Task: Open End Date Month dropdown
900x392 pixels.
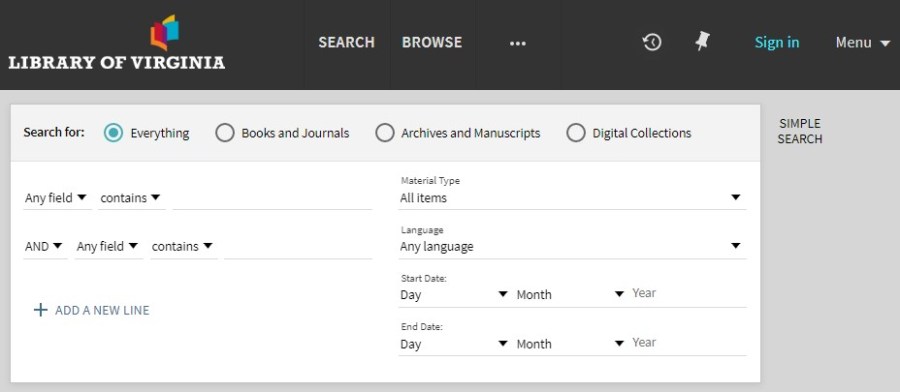Action: point(570,344)
